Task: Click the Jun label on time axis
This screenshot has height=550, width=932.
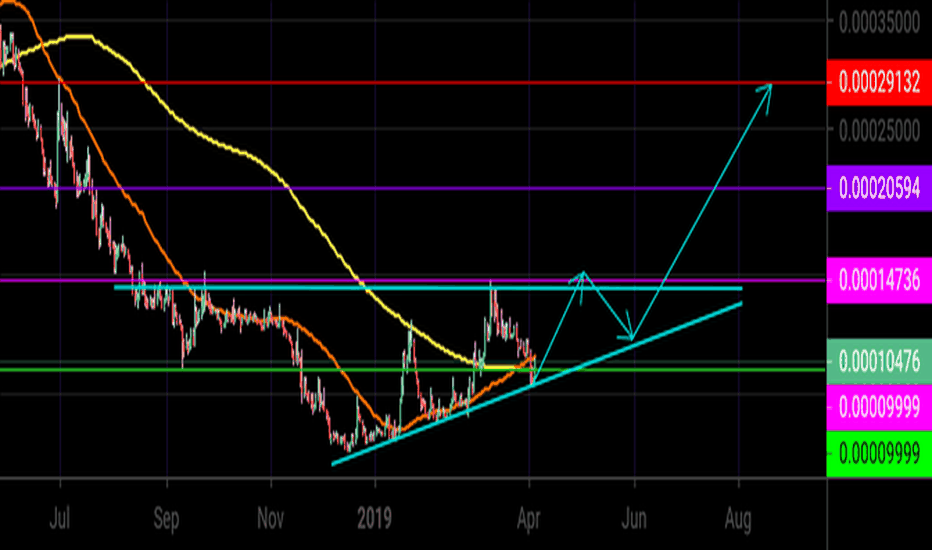Action: (x=634, y=519)
